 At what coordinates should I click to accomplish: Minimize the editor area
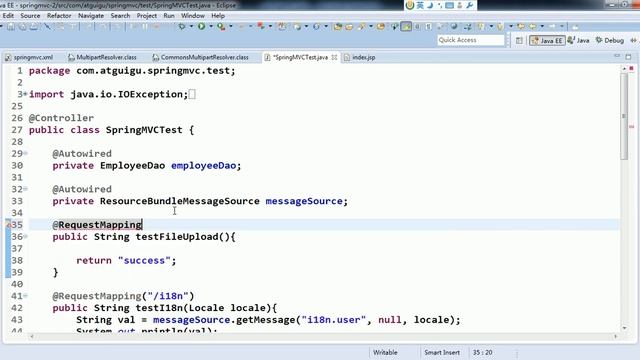click(x=617, y=56)
